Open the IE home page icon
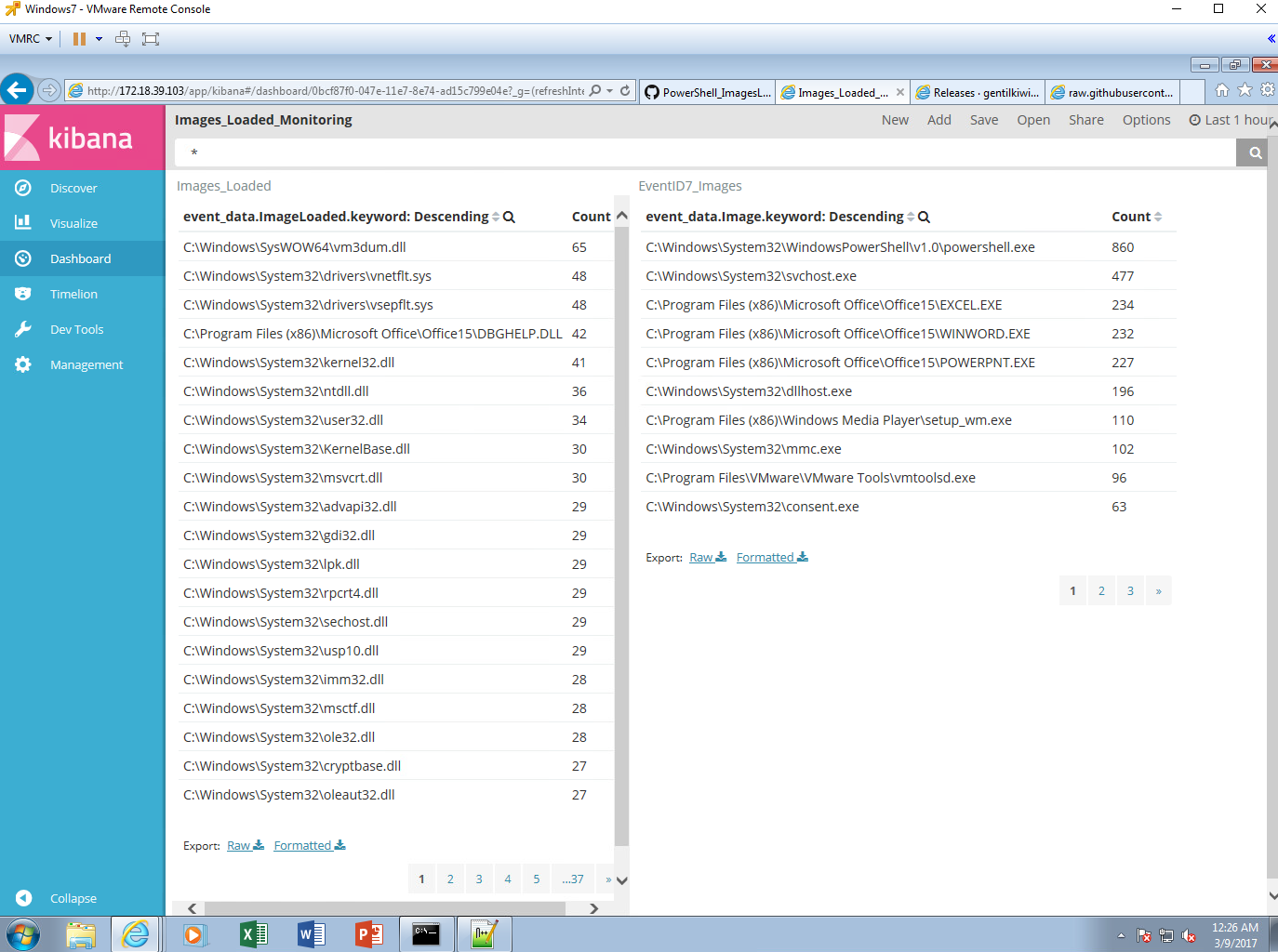Viewport: 1278px width, 952px height. point(1222,90)
